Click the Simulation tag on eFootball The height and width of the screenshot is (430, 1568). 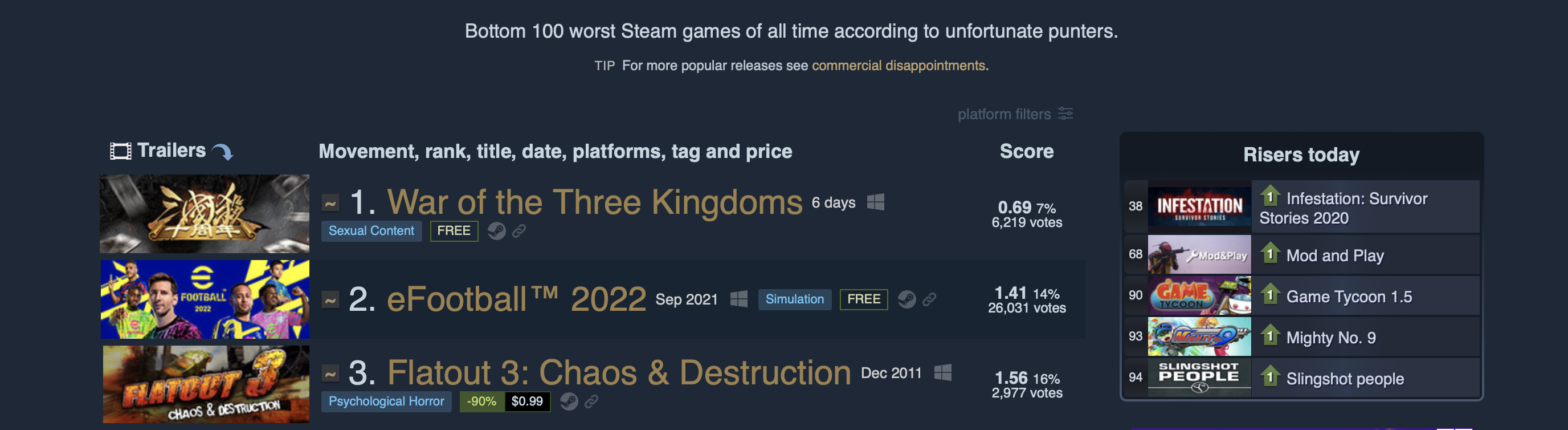point(794,299)
